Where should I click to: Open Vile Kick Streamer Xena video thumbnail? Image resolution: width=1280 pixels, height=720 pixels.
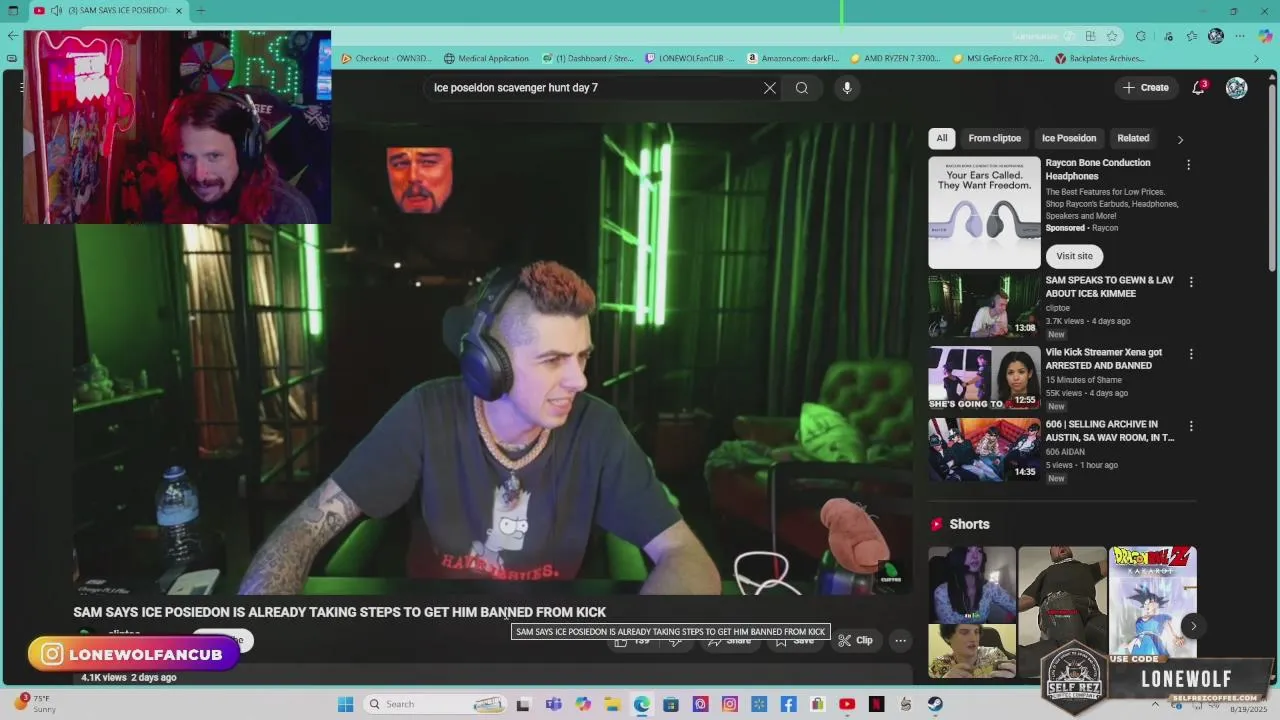pos(984,378)
